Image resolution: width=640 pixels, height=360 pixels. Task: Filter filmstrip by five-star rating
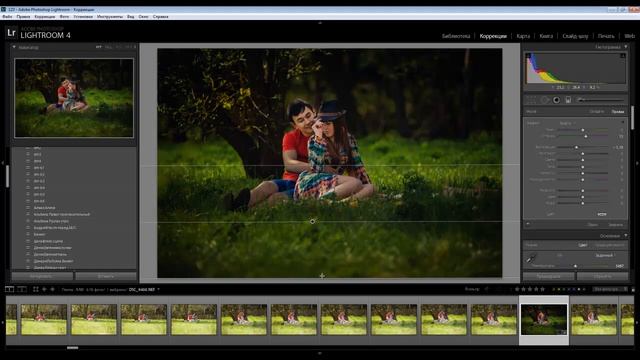coord(542,289)
